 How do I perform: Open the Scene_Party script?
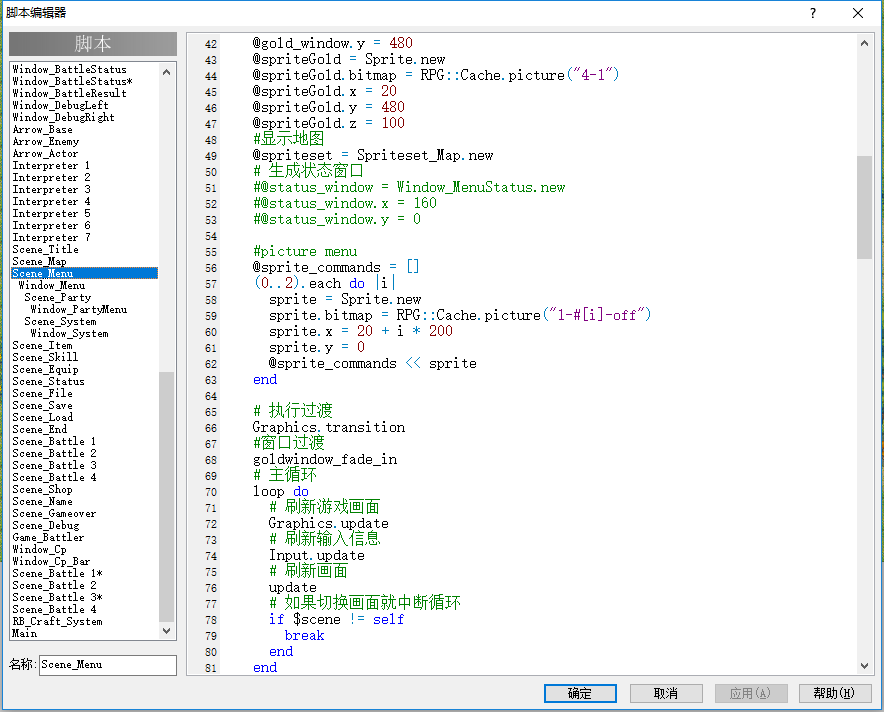(x=58, y=297)
